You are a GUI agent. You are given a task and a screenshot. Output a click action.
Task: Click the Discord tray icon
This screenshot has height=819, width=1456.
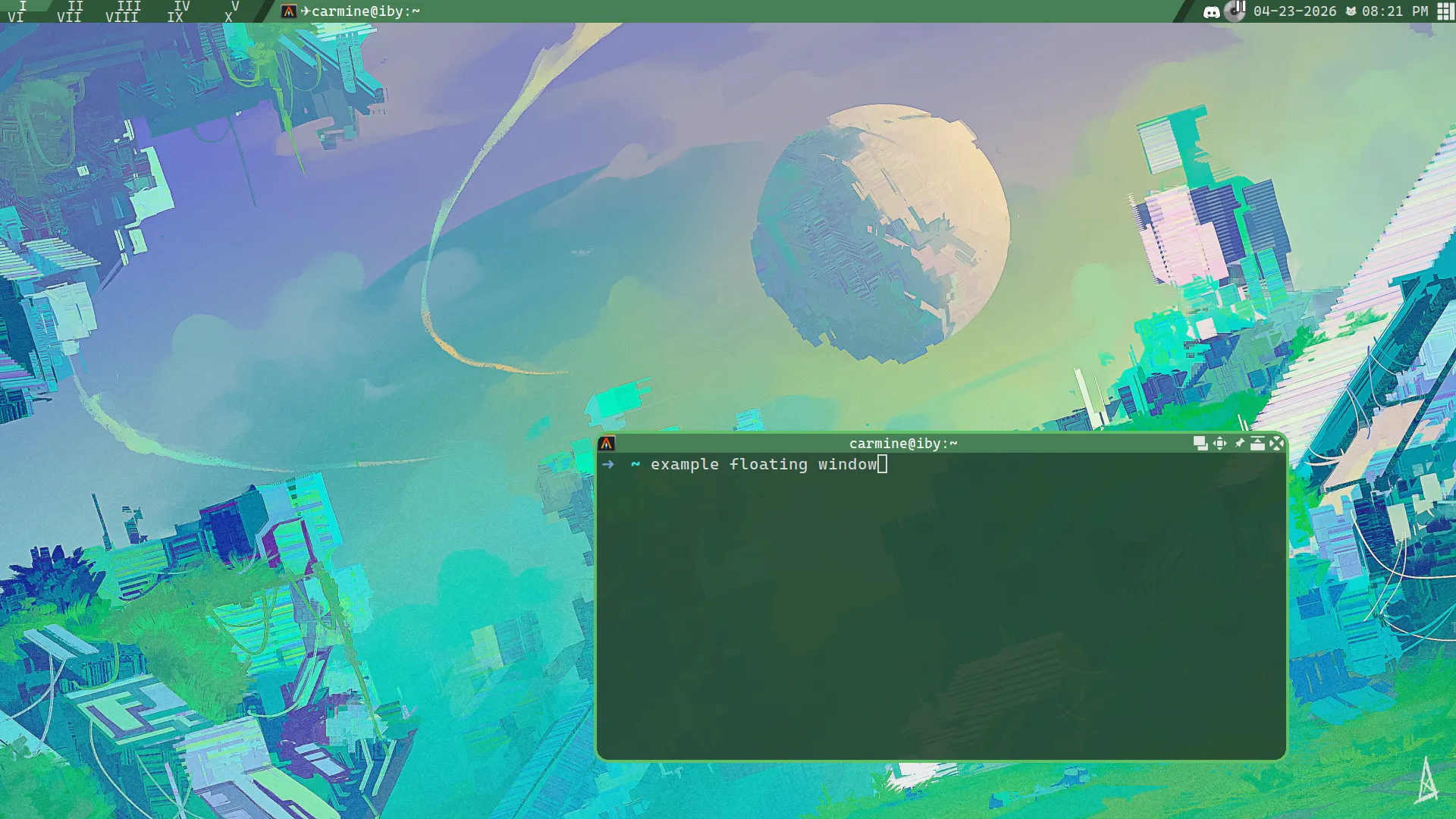(1212, 11)
